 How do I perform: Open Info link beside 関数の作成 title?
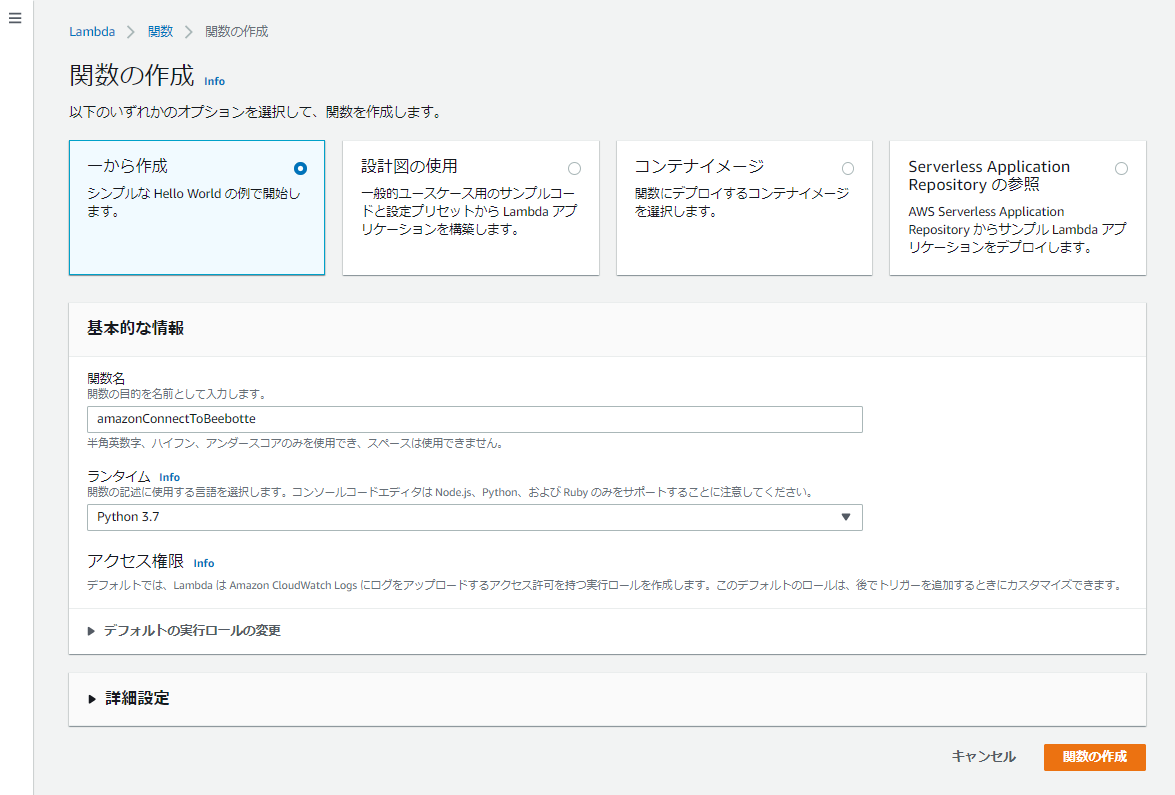(x=214, y=81)
